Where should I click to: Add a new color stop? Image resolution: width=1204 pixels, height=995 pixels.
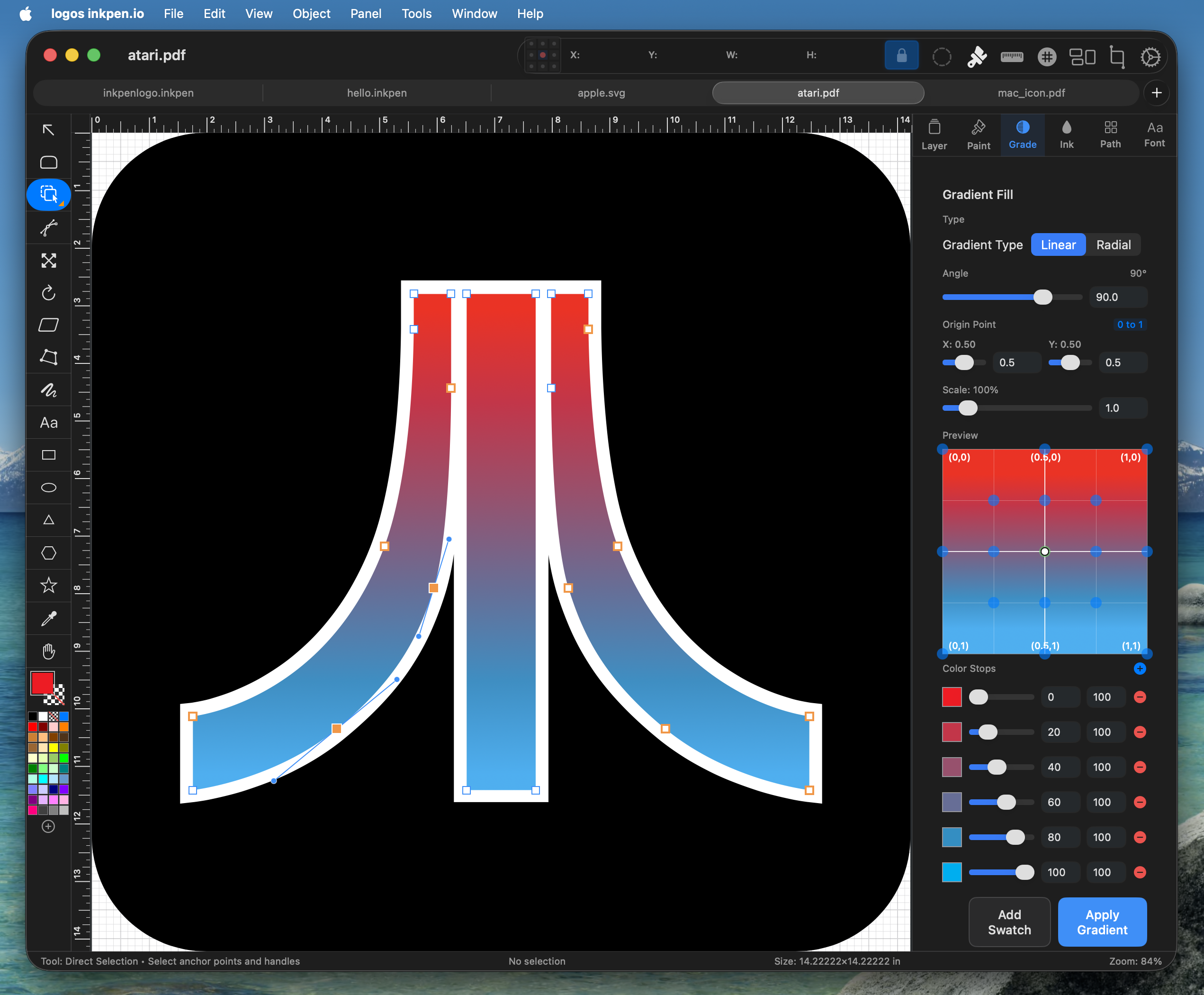tap(1139, 668)
